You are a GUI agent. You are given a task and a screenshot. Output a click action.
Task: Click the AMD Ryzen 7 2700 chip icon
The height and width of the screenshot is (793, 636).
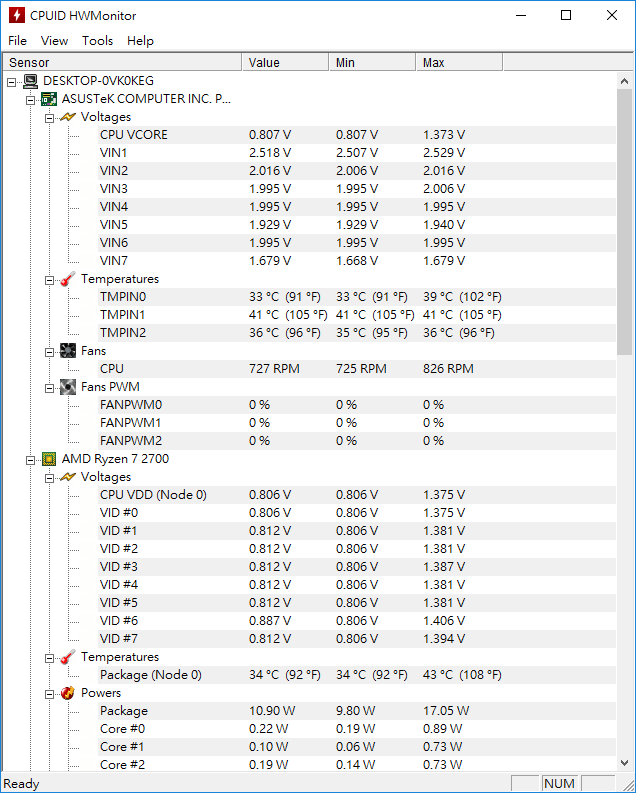point(49,459)
